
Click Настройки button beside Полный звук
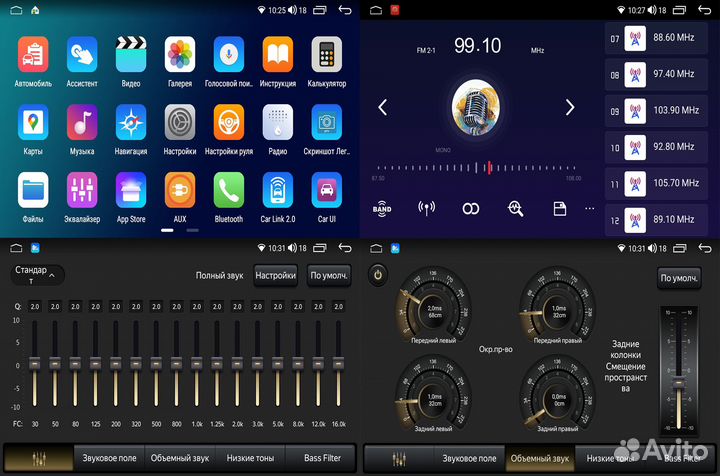point(275,275)
